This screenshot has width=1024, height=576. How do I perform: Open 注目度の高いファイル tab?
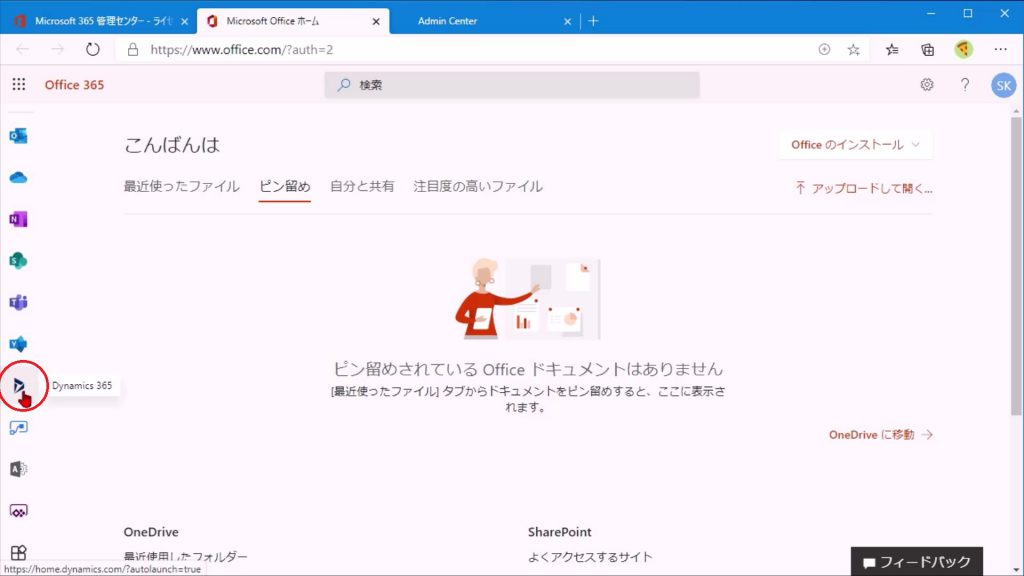coord(478,186)
